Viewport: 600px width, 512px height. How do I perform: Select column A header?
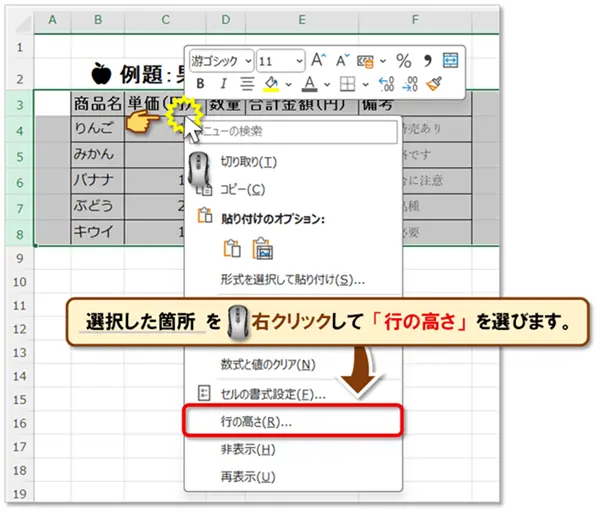pyautogui.click(x=52, y=20)
